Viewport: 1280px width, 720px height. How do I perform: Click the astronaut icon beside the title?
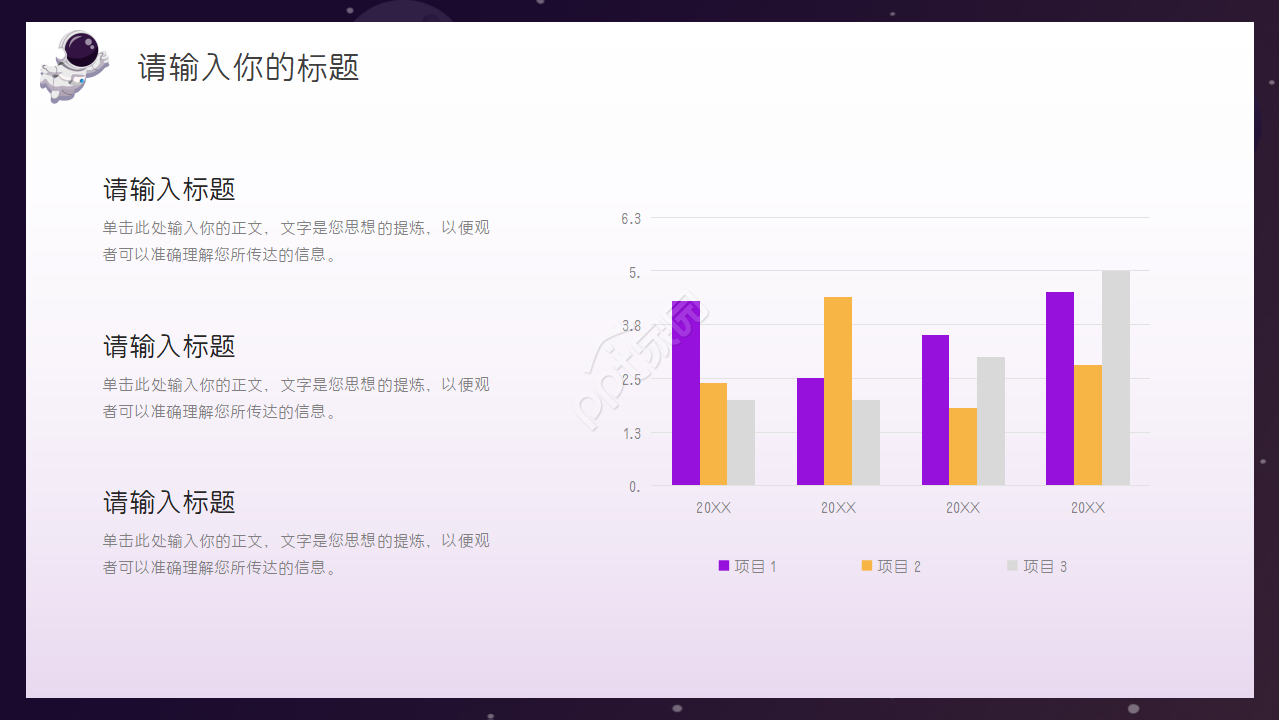coord(73,66)
